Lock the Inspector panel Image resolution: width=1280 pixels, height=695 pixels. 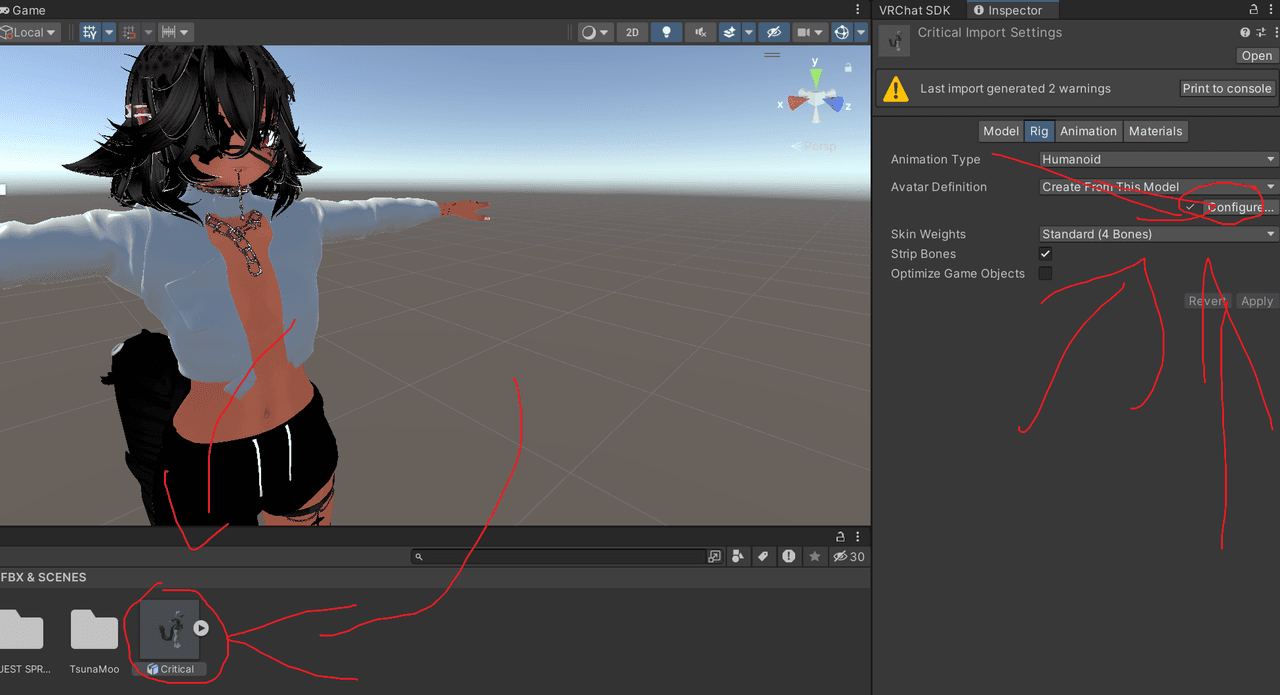[1254, 9]
